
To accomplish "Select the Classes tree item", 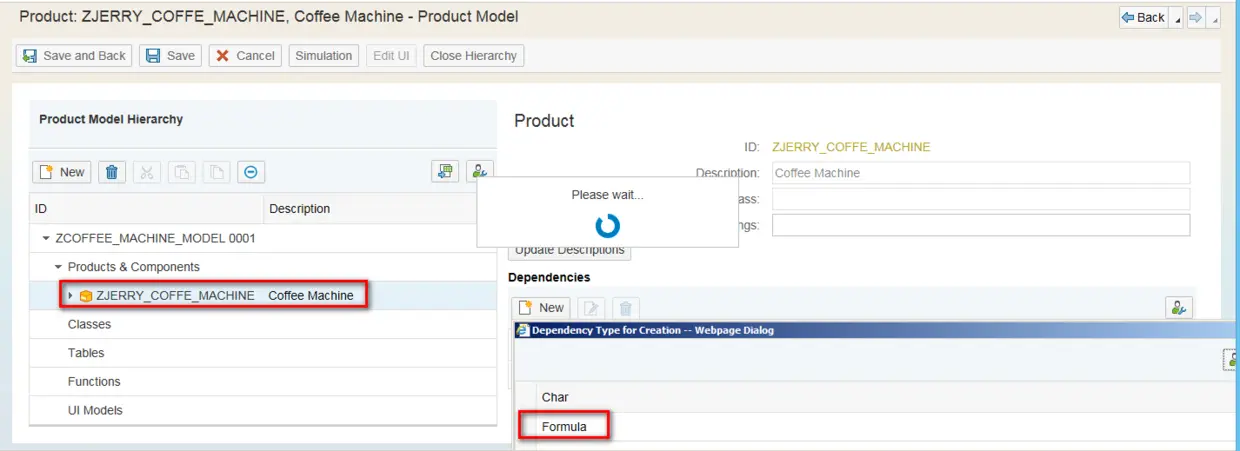I will click(90, 325).
